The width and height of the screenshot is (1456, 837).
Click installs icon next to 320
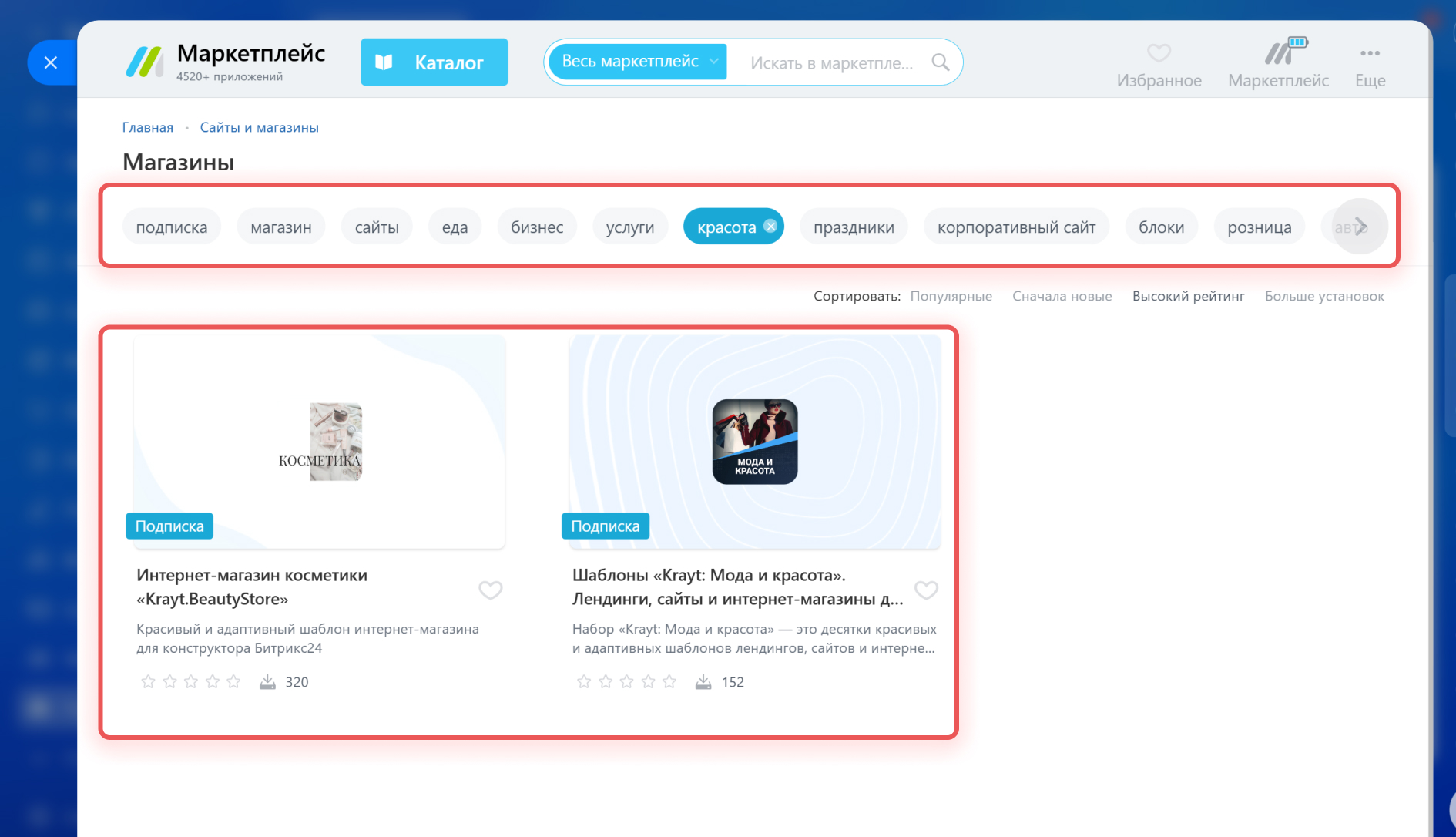tap(267, 682)
